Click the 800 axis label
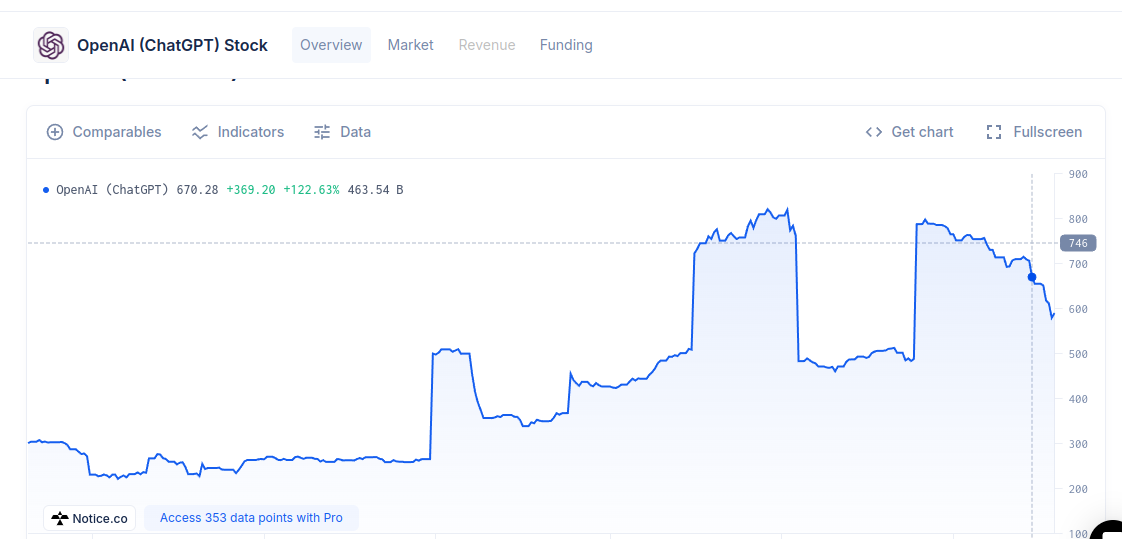The image size is (1122, 539). click(x=1078, y=219)
